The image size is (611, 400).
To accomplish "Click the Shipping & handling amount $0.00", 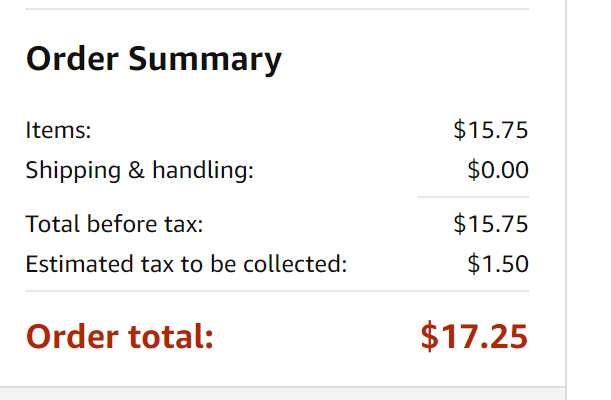I will [498, 169].
